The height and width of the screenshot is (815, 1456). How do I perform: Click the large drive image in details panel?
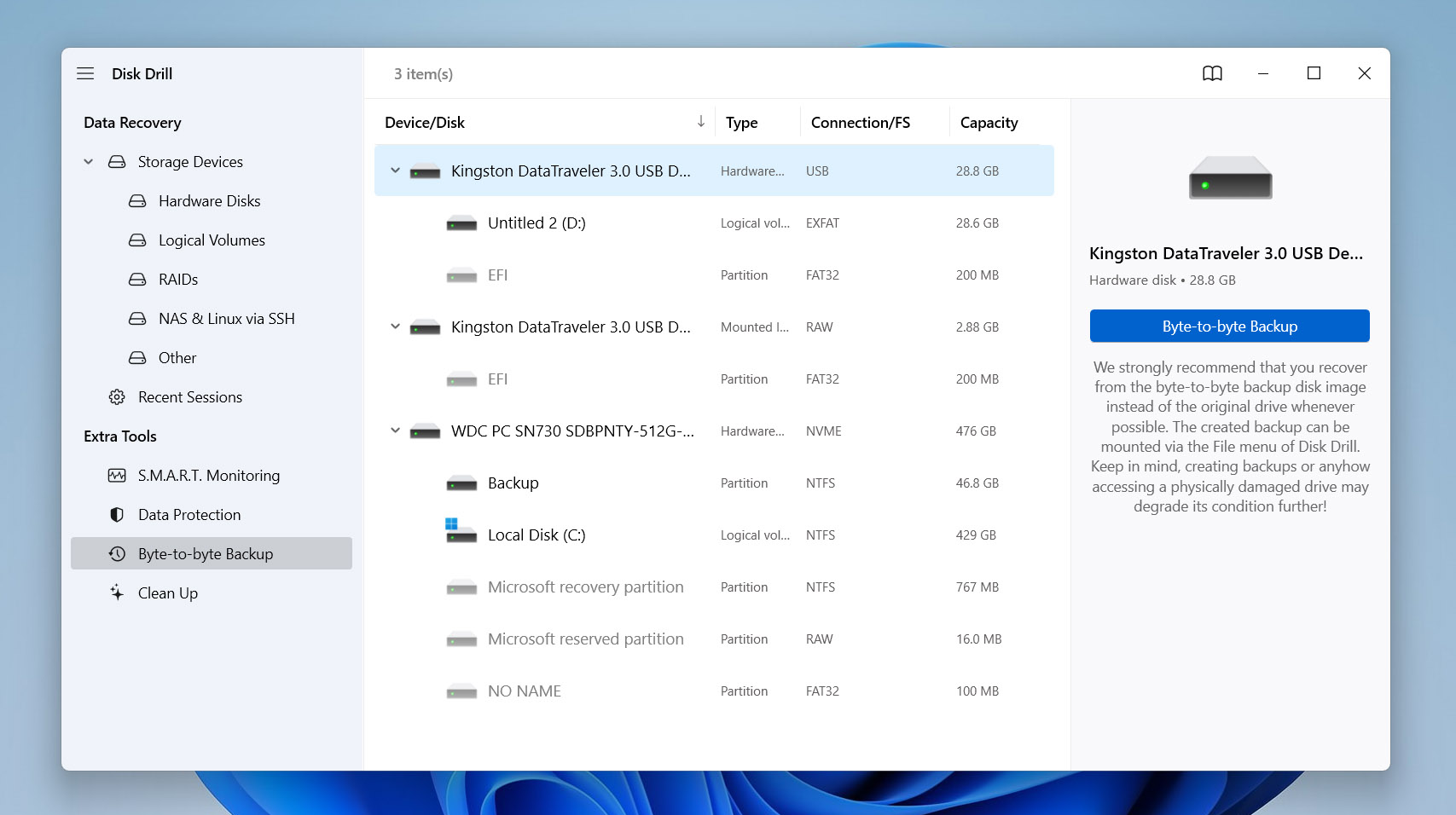tap(1230, 177)
